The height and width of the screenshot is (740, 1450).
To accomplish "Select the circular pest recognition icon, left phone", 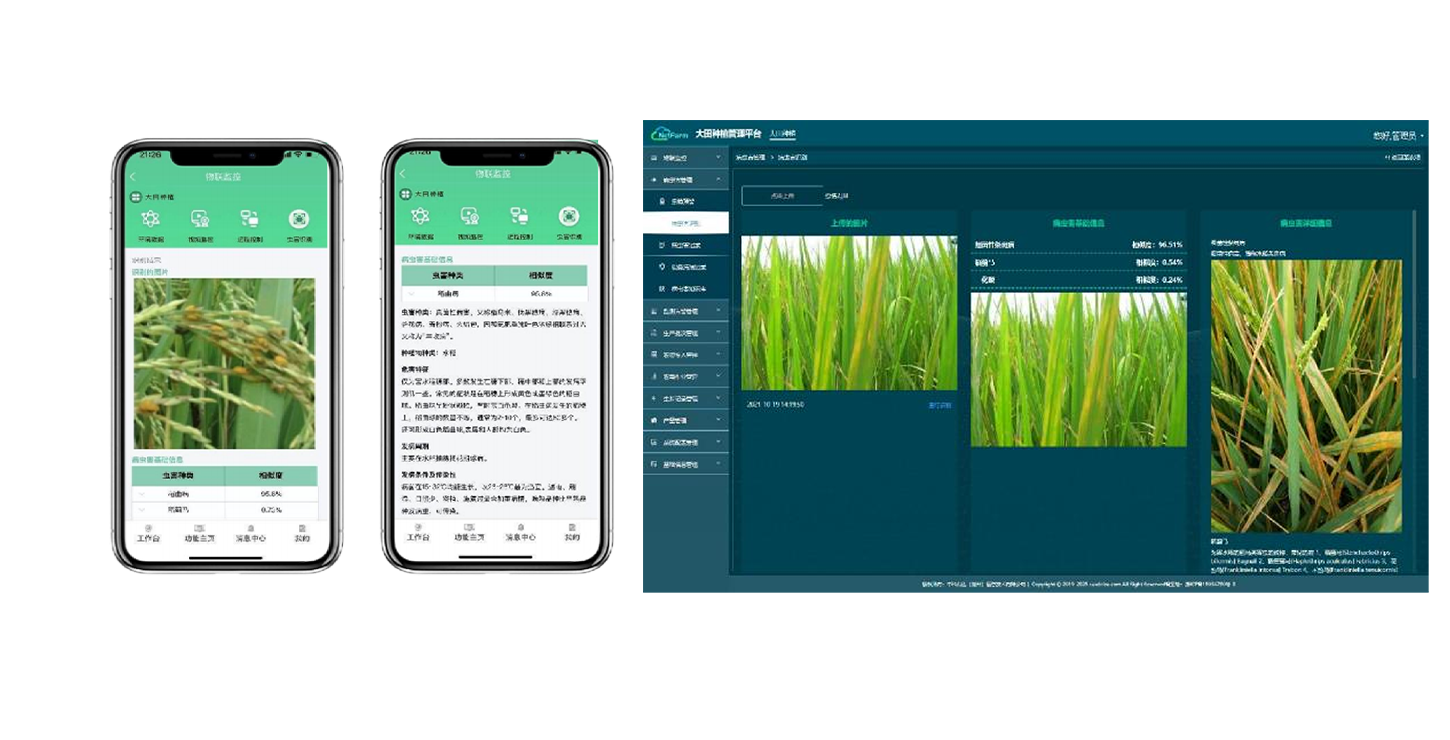I will click(x=298, y=218).
